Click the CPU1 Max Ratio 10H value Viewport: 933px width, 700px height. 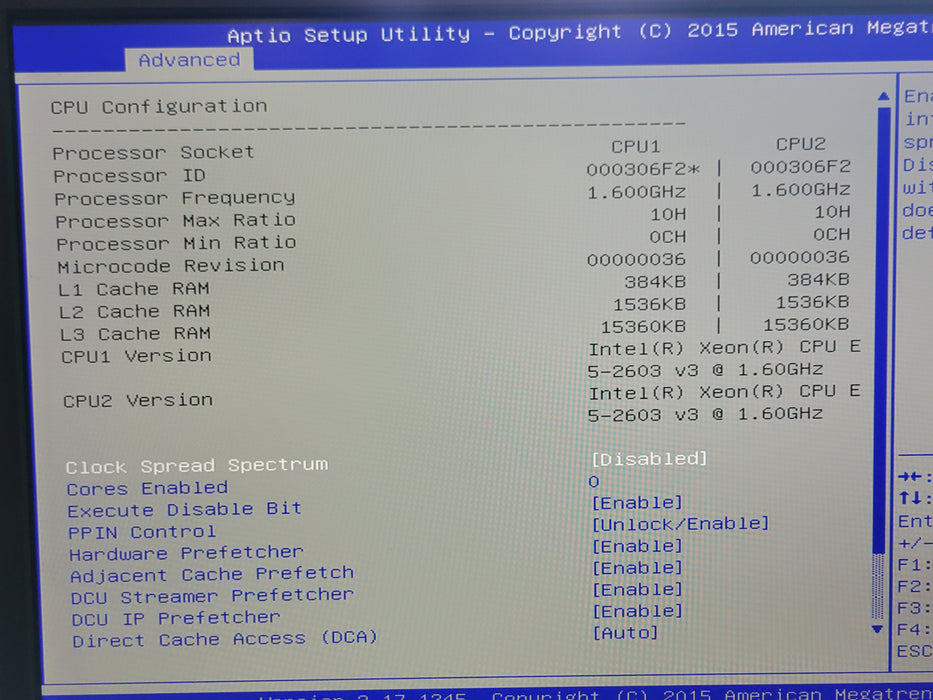point(668,214)
